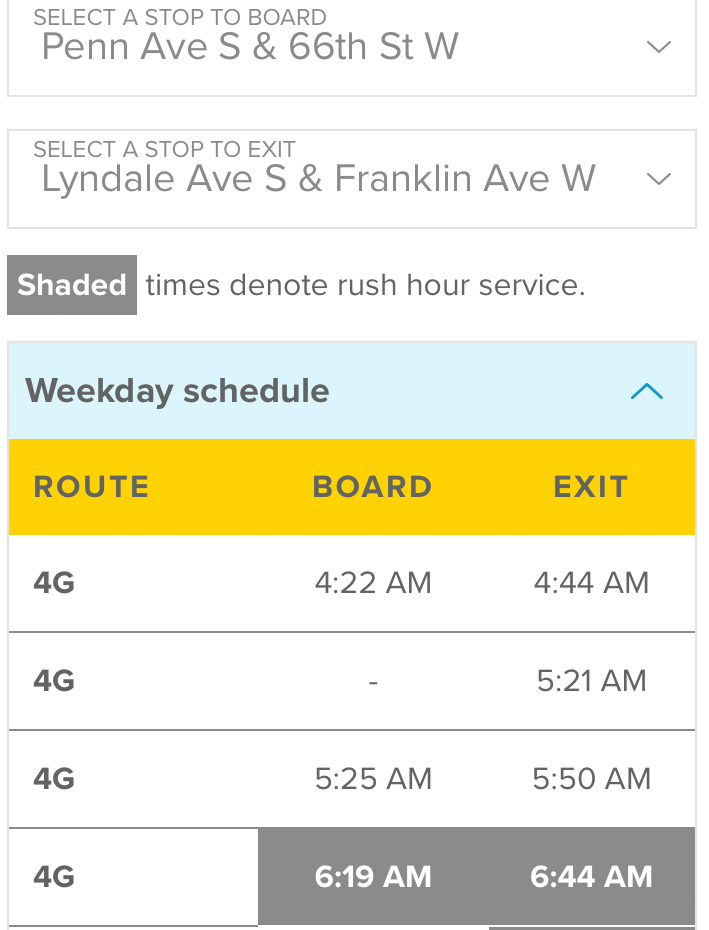Viewport: 709px width, 930px height.
Task: Select the shaded 6:19 AM rush hour board time
Action: [x=373, y=877]
